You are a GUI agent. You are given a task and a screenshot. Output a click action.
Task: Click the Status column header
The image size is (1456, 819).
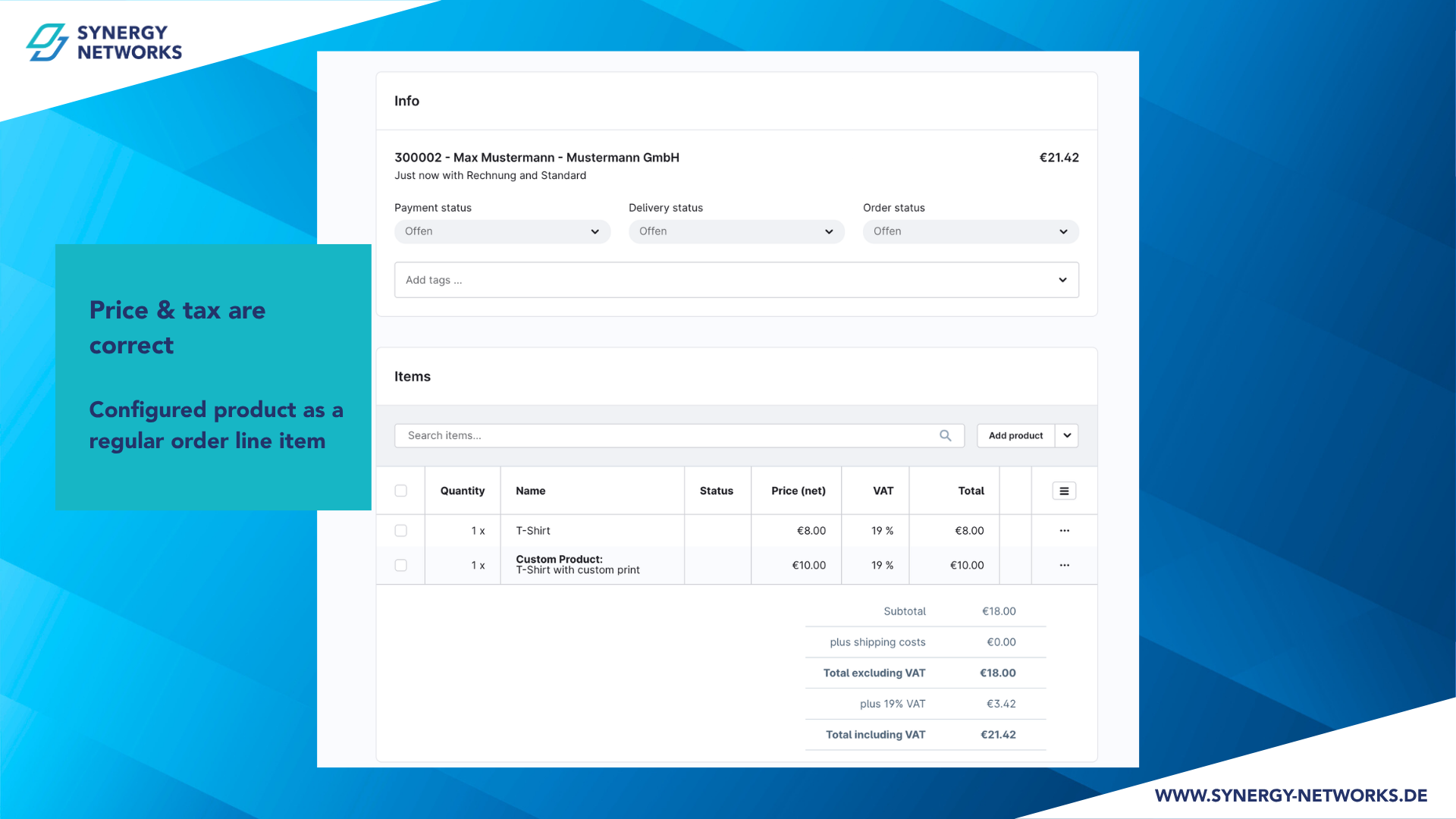(717, 491)
